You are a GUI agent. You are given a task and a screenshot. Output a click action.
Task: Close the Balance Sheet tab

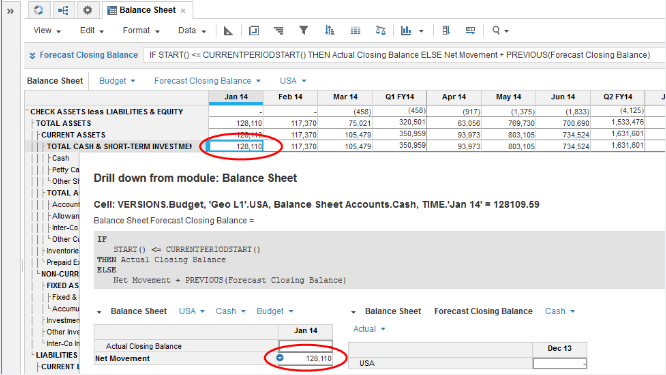tap(183, 11)
